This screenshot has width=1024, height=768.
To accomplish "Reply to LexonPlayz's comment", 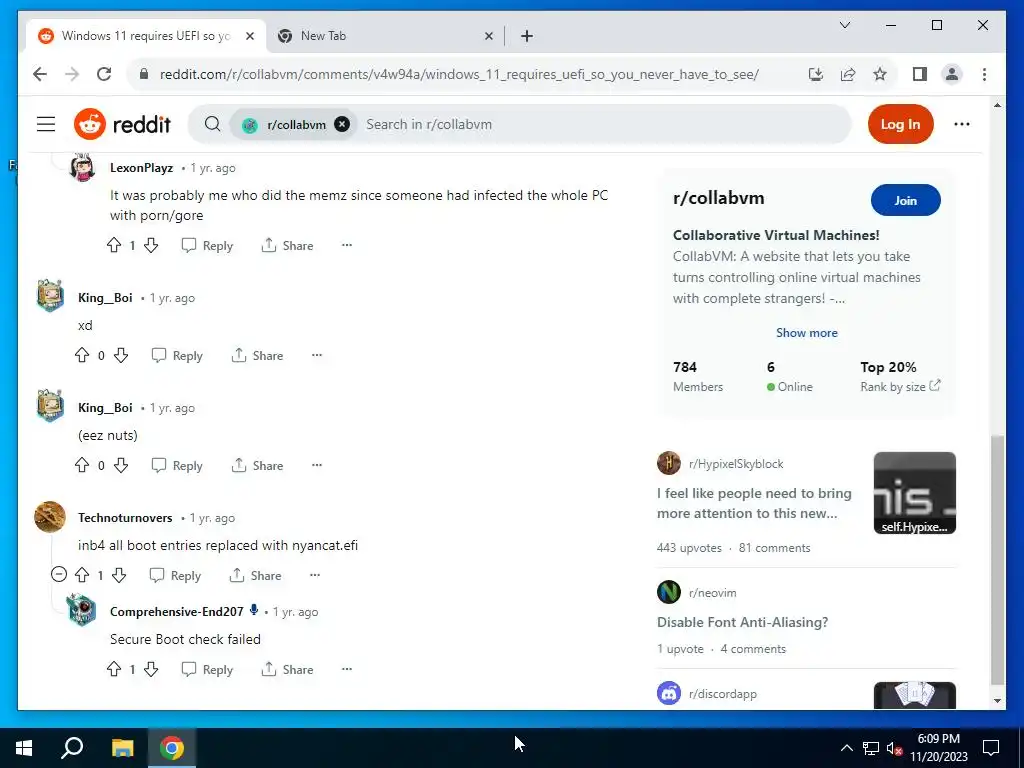I will pos(207,246).
